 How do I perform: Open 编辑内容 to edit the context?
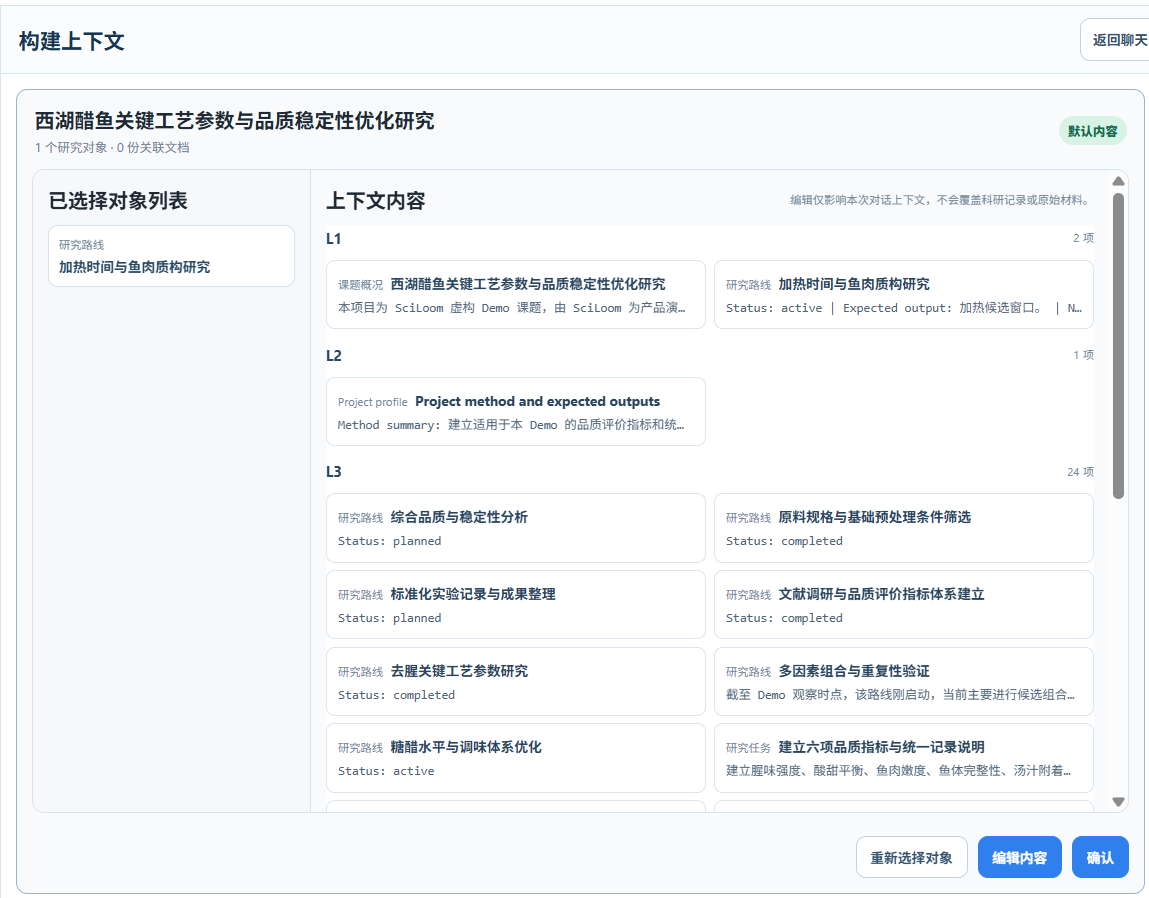click(x=1019, y=857)
